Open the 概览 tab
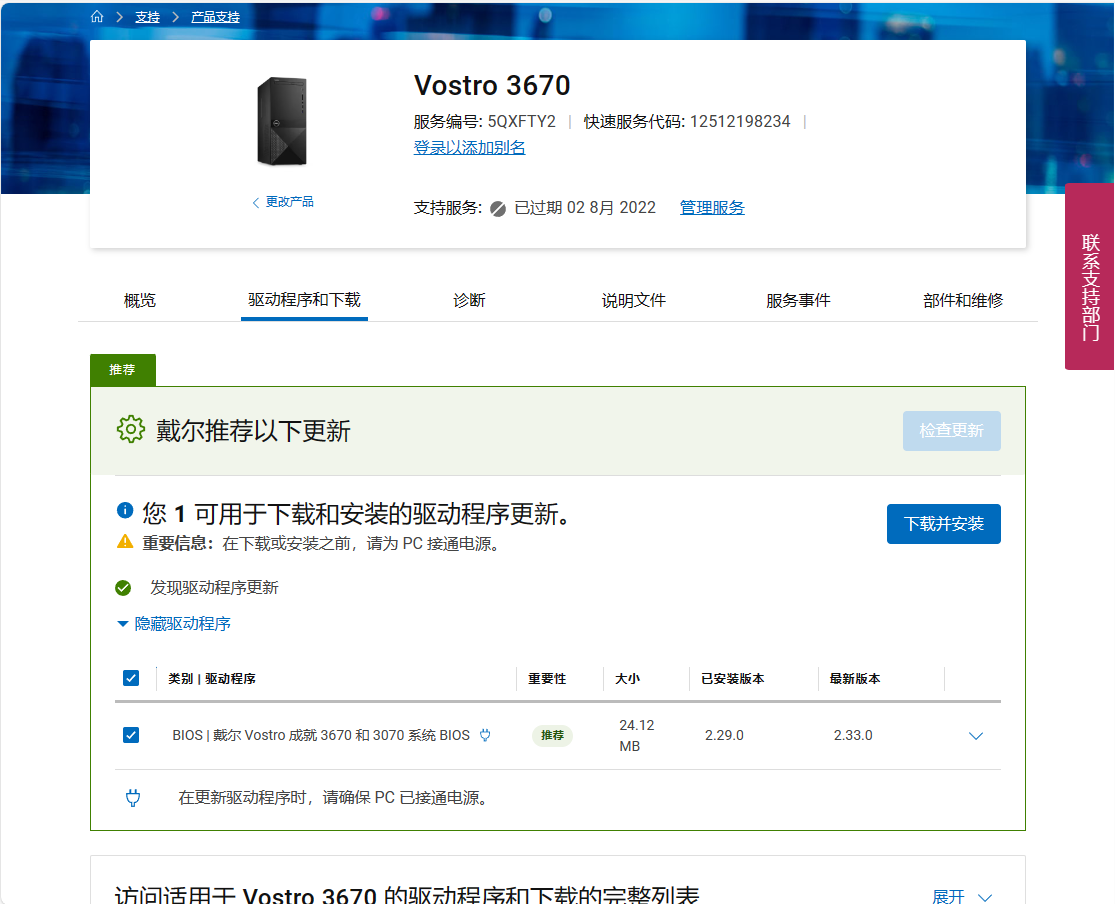The width and height of the screenshot is (1115, 904). (x=139, y=300)
